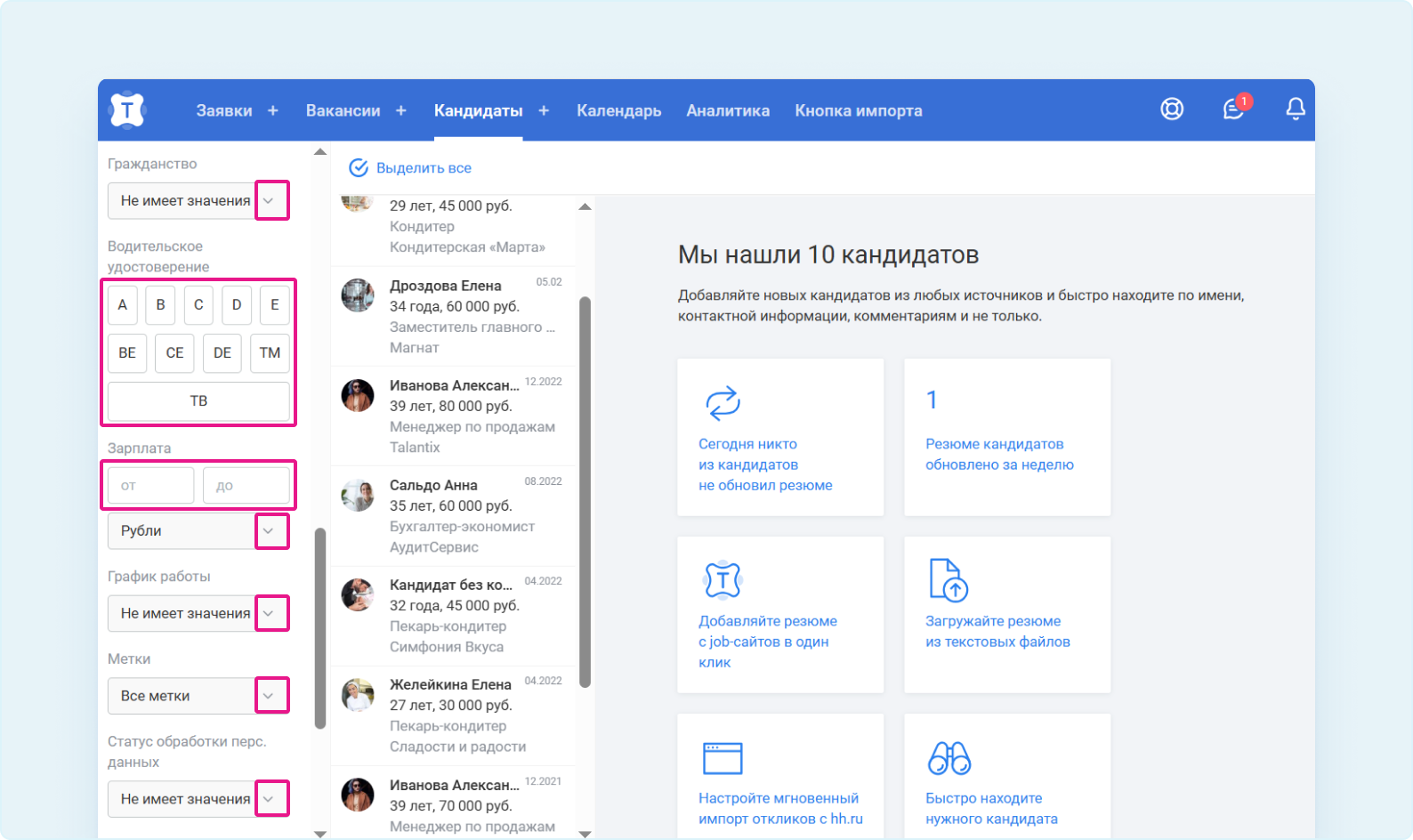The width and height of the screenshot is (1413, 840).
Task: Open the Кнопка импорта link
Action: [x=858, y=110]
